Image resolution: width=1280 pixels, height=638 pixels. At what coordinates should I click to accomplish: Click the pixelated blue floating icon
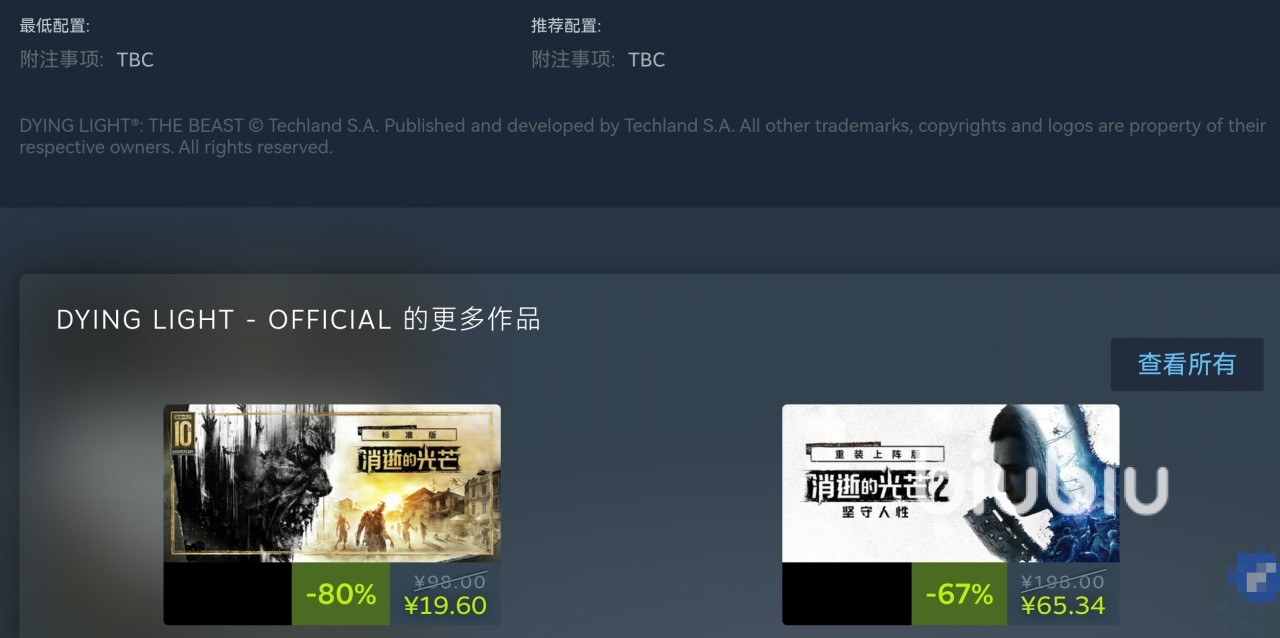[x=1255, y=577]
